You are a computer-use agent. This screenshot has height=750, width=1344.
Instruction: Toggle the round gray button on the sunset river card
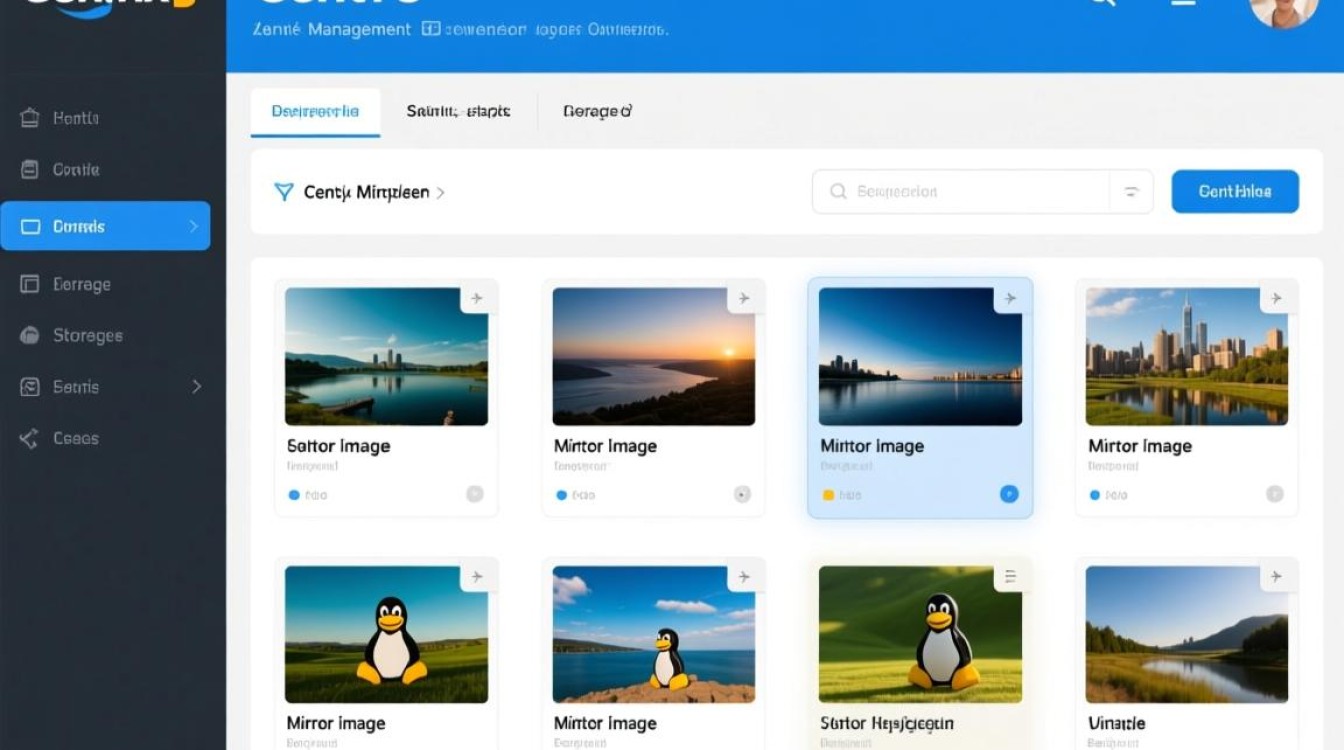coord(742,494)
